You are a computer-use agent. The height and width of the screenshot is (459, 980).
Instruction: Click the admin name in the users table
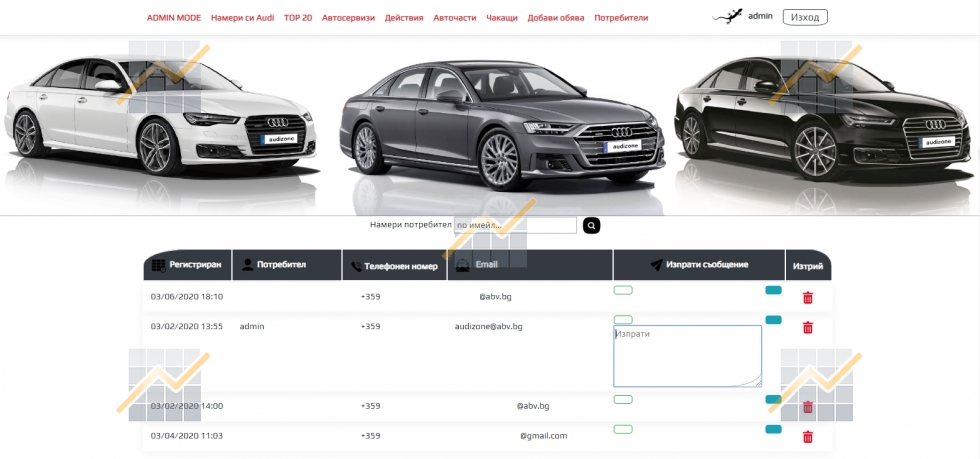coord(252,326)
